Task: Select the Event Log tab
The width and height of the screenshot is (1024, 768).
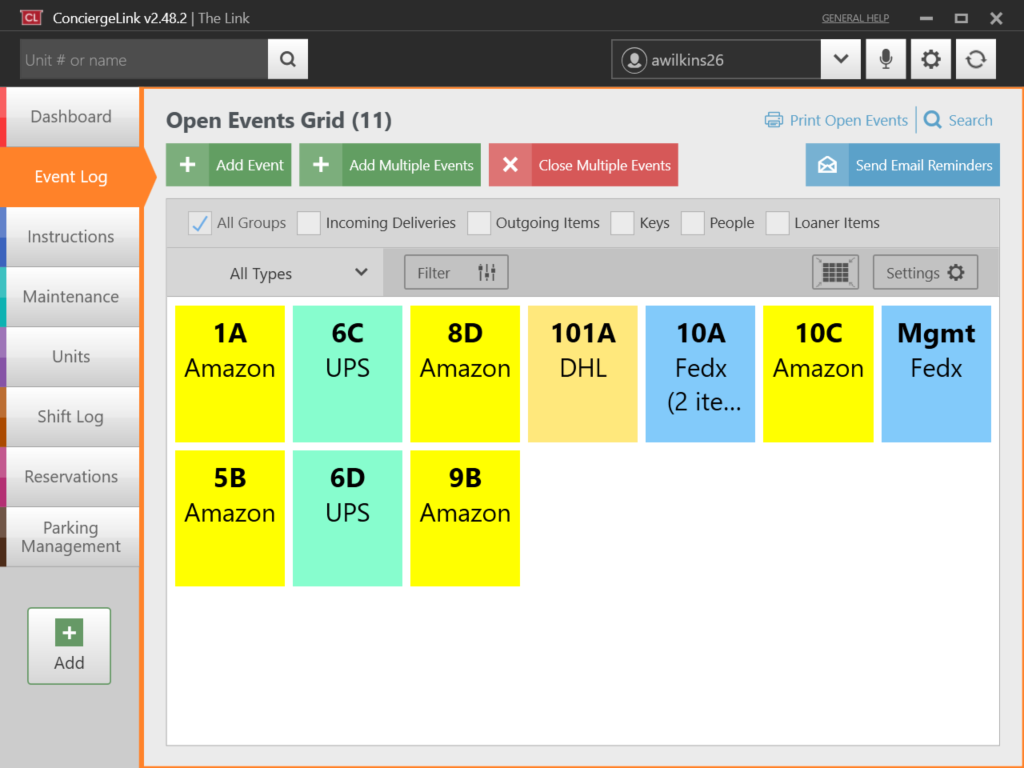Action: pyautogui.click(x=71, y=177)
